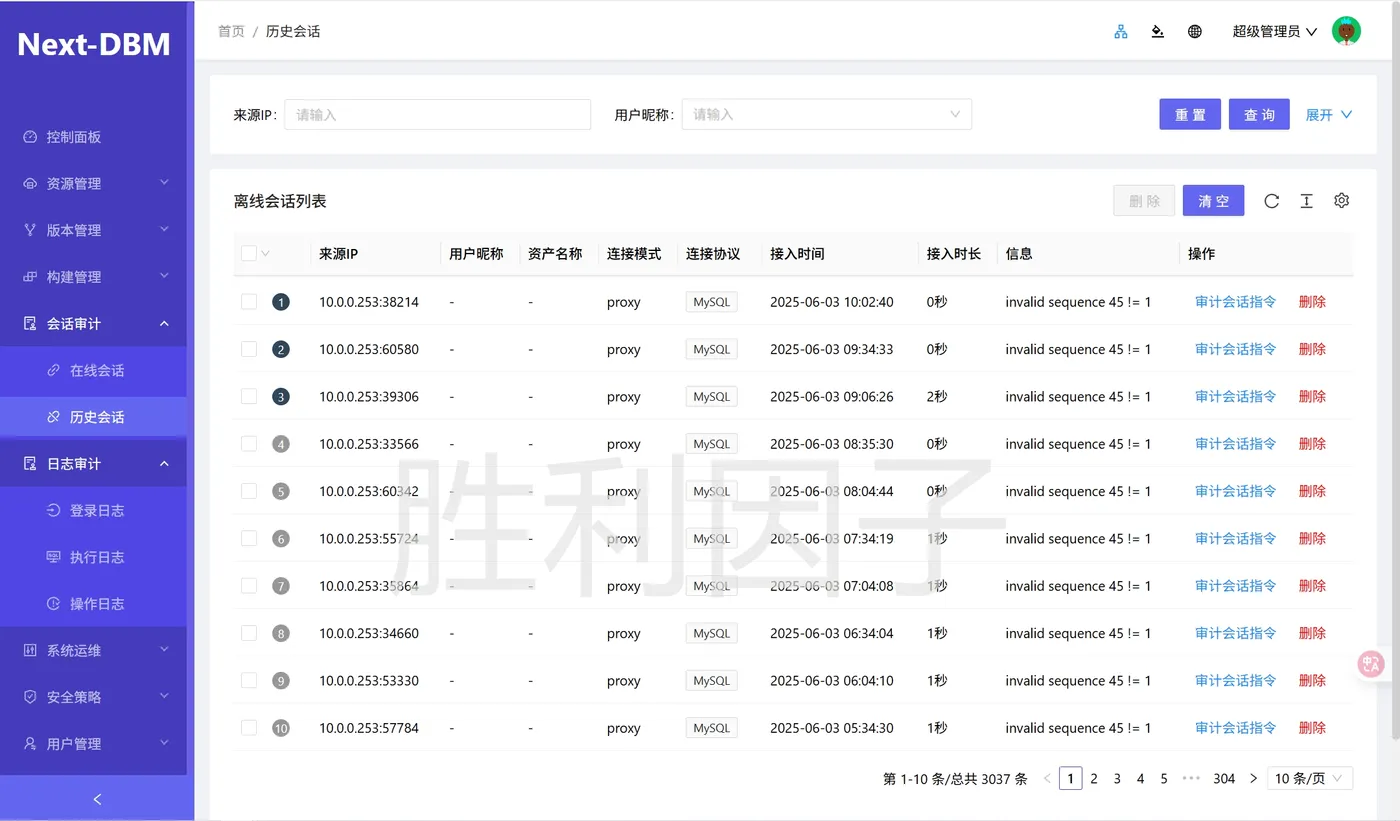Click the 安全策略 shield icon
Screen dimensions: 1400x821
click(30, 697)
